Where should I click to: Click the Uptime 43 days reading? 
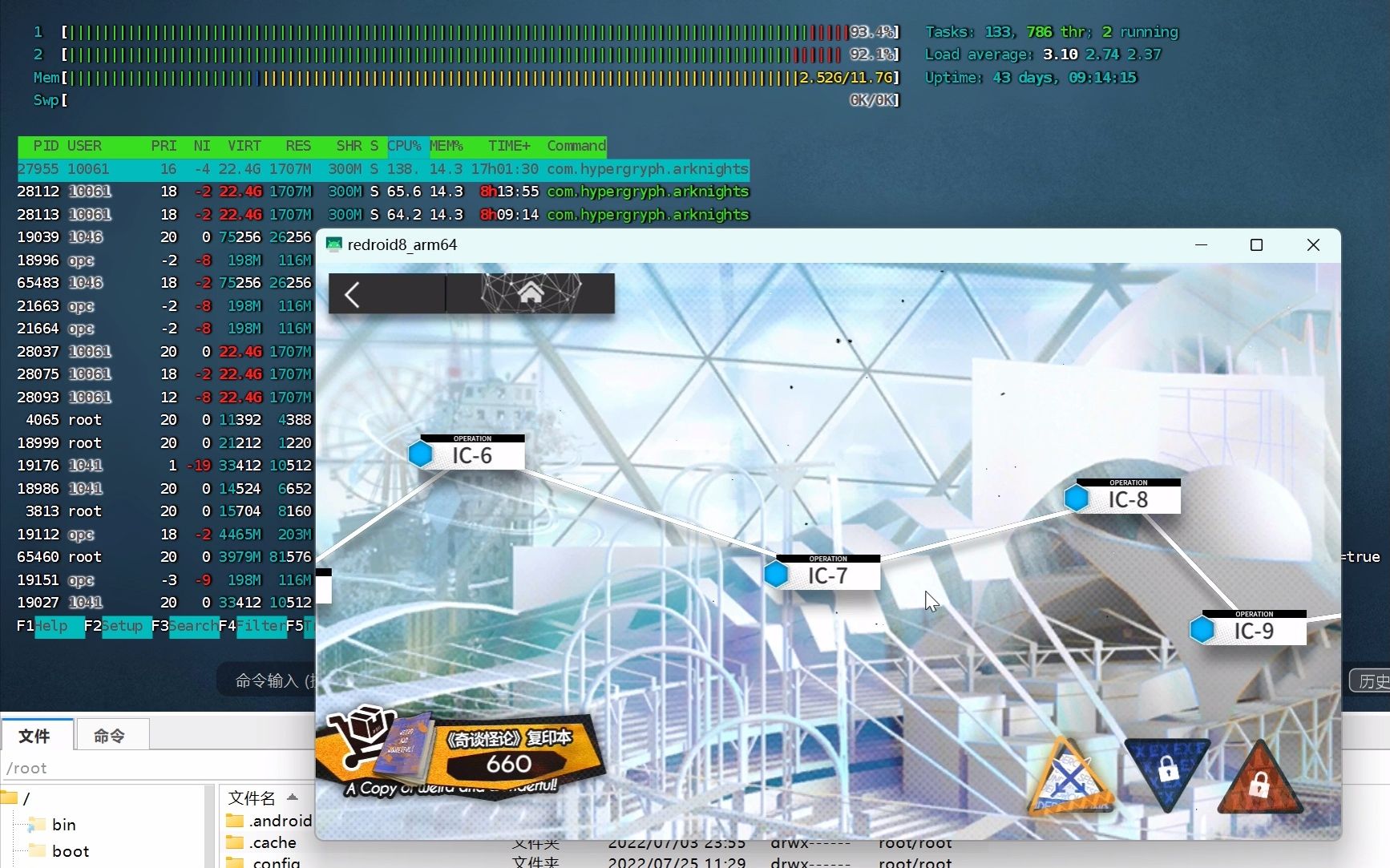coord(1031,78)
